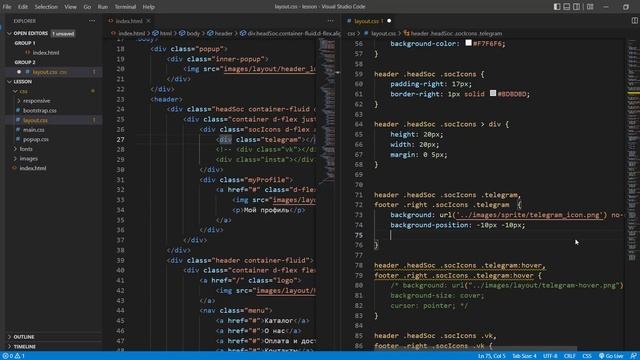640x360 pixels.
Task: Click the unsaved dot on layout.css tab
Action: coord(389,20)
